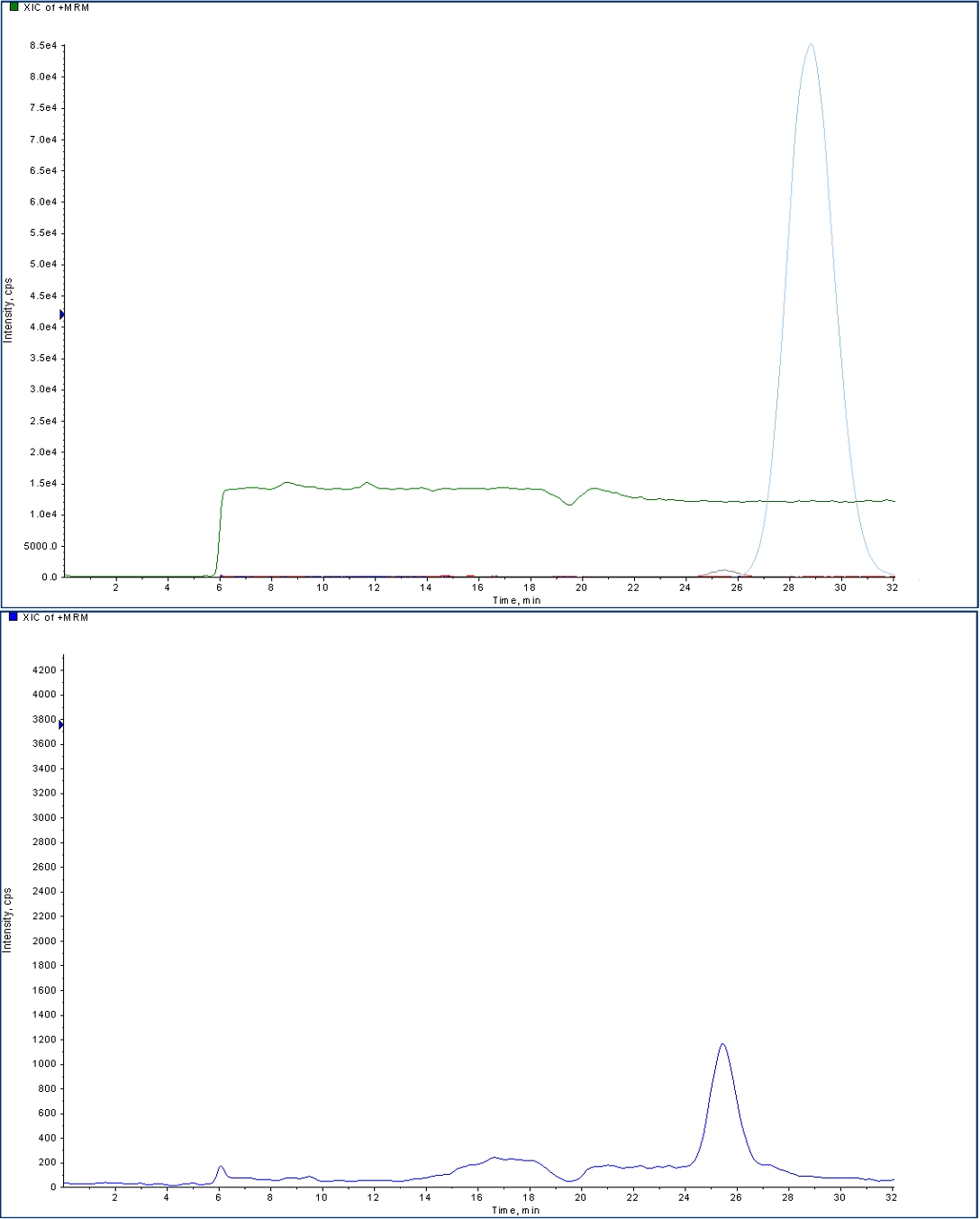Click the blue arrow marker on top intensity axis
The height and width of the screenshot is (1219, 980).
pos(62,314)
